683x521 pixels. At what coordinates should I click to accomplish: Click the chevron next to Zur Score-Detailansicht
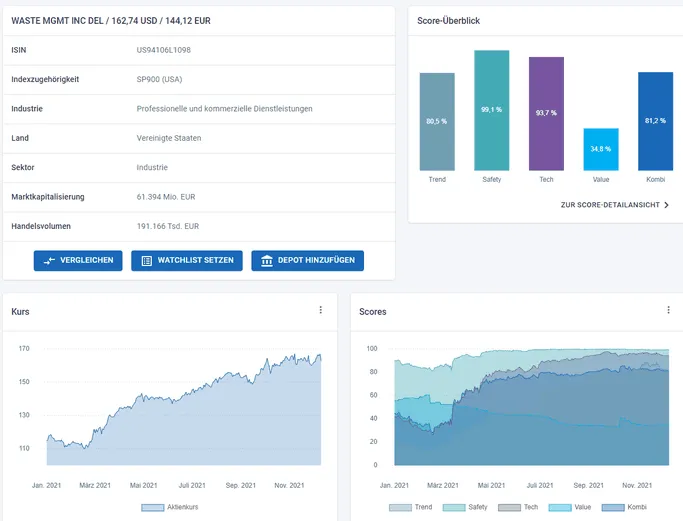click(x=666, y=205)
